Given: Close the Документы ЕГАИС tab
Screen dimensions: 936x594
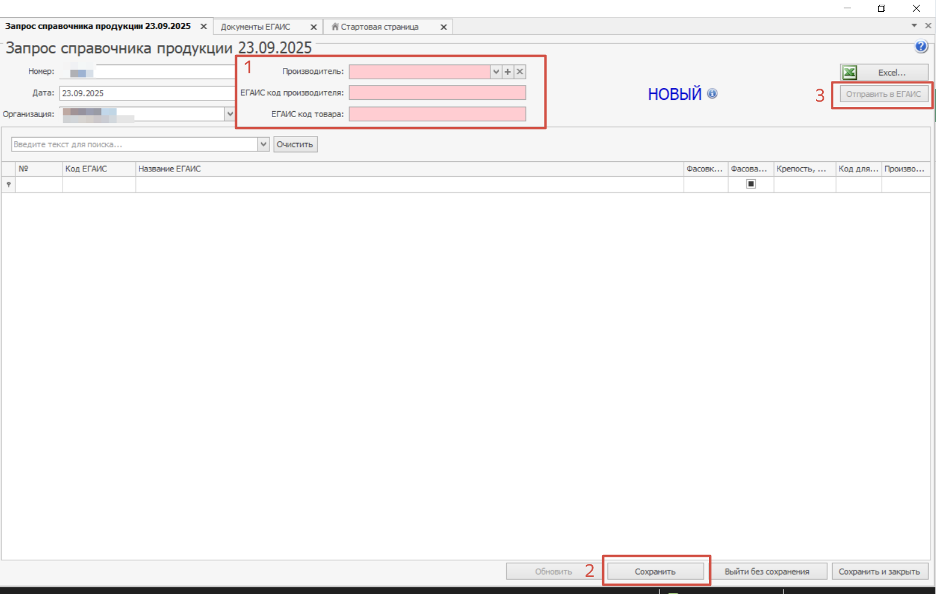Looking at the screenshot, I should (x=313, y=27).
